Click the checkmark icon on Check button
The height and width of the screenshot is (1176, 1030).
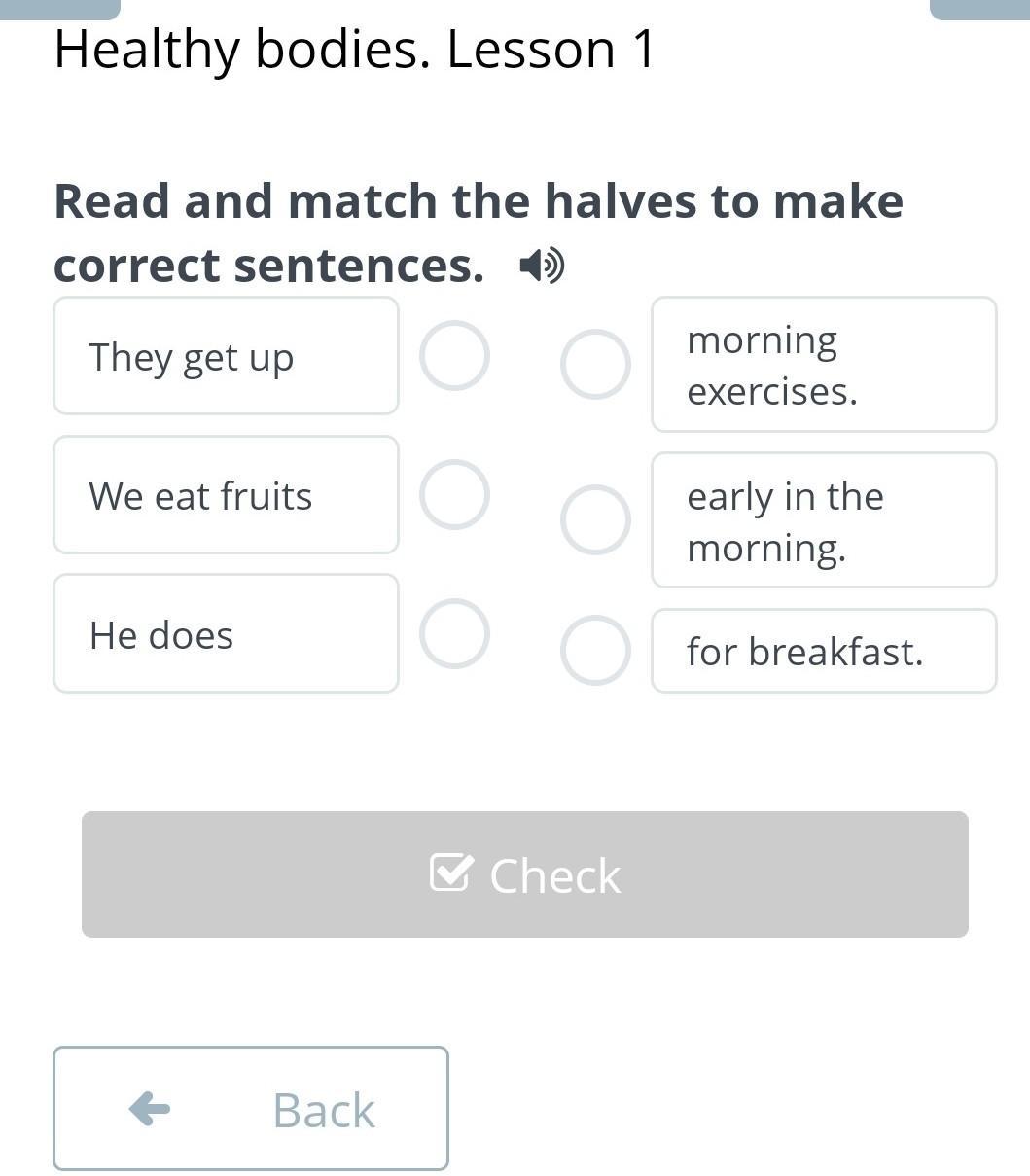(x=451, y=873)
